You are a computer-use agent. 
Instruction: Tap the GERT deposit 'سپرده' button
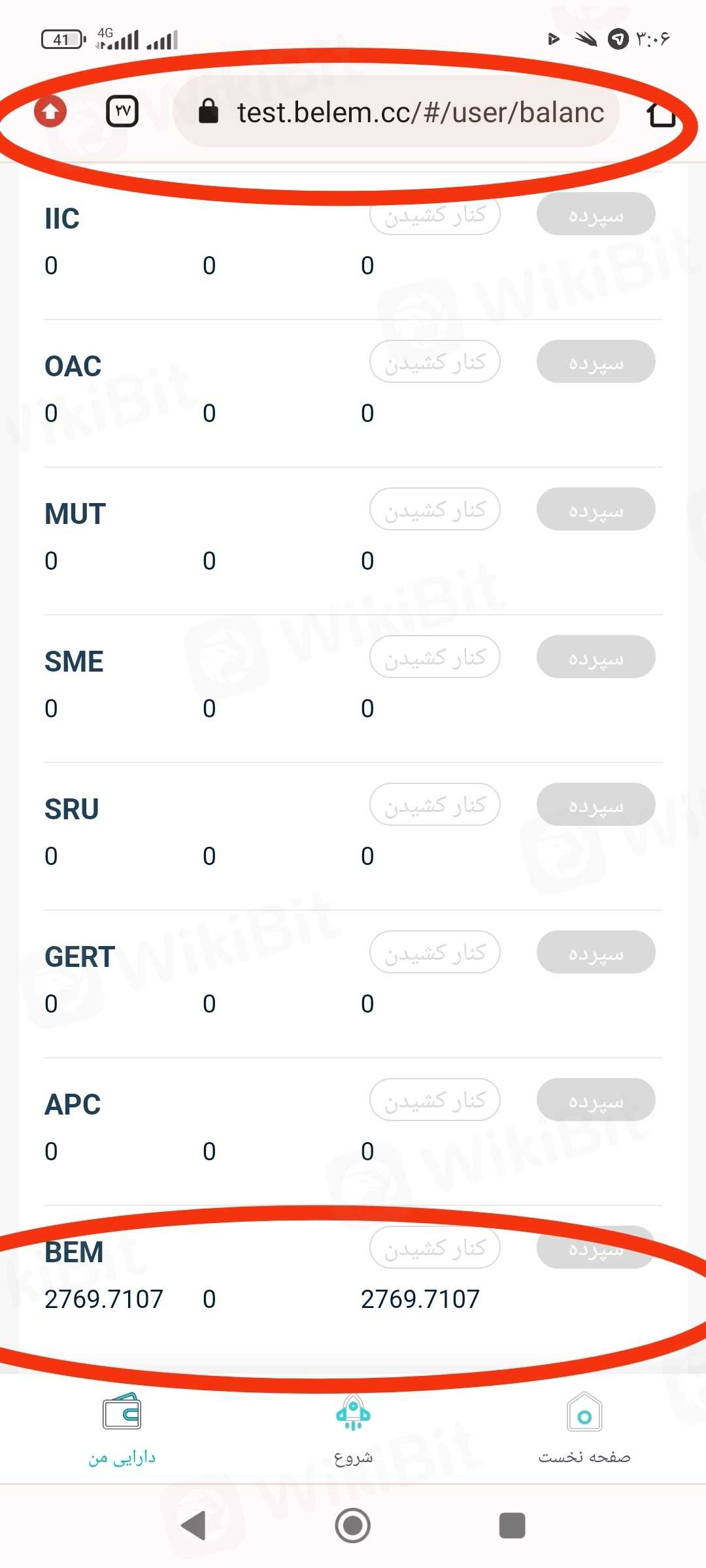[596, 953]
